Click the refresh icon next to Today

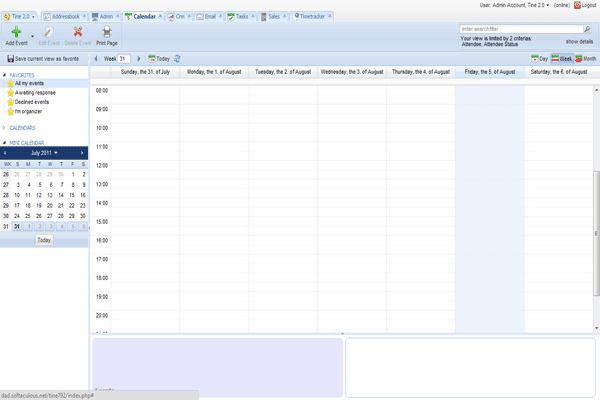tap(177, 59)
